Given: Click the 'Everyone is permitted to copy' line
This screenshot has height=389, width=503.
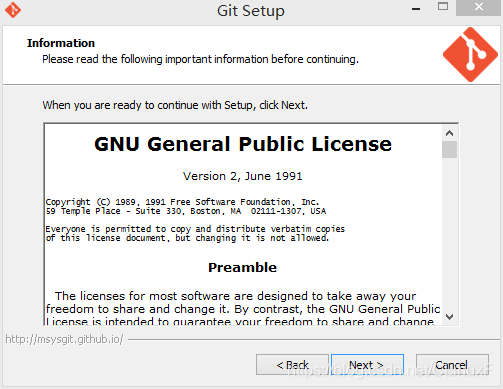Looking at the screenshot, I should pyautogui.click(x=195, y=229).
